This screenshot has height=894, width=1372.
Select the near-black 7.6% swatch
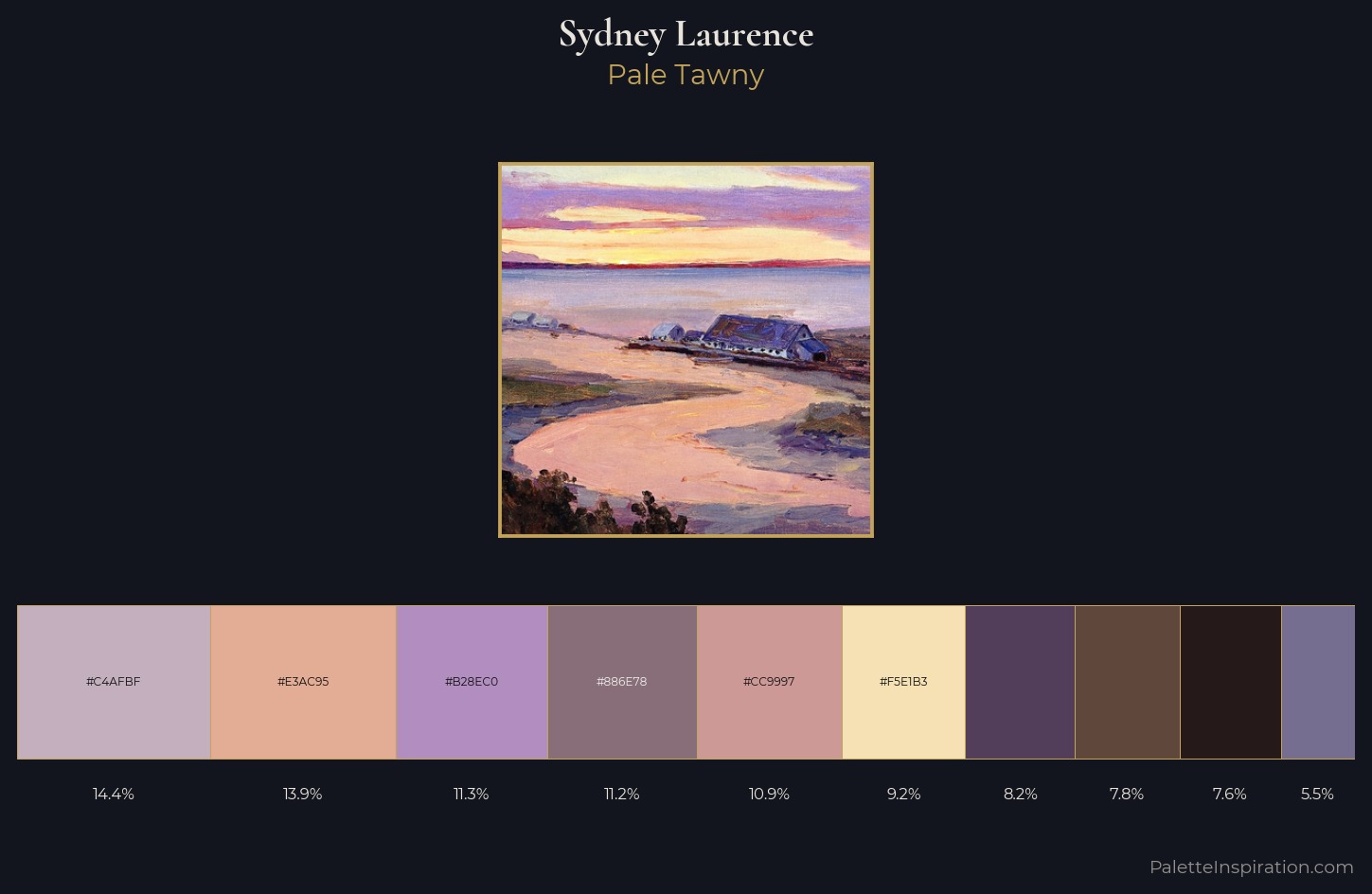(x=1231, y=682)
